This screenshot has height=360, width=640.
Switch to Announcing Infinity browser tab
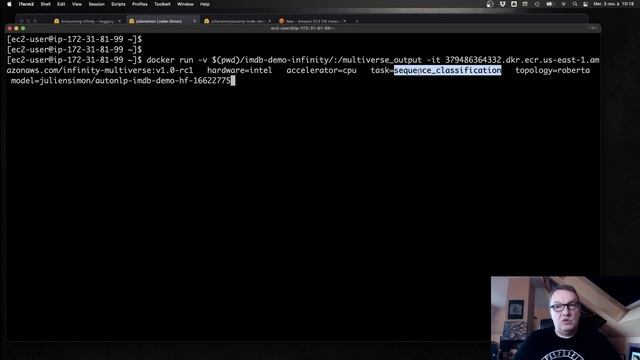pyautogui.click(x=87, y=21)
